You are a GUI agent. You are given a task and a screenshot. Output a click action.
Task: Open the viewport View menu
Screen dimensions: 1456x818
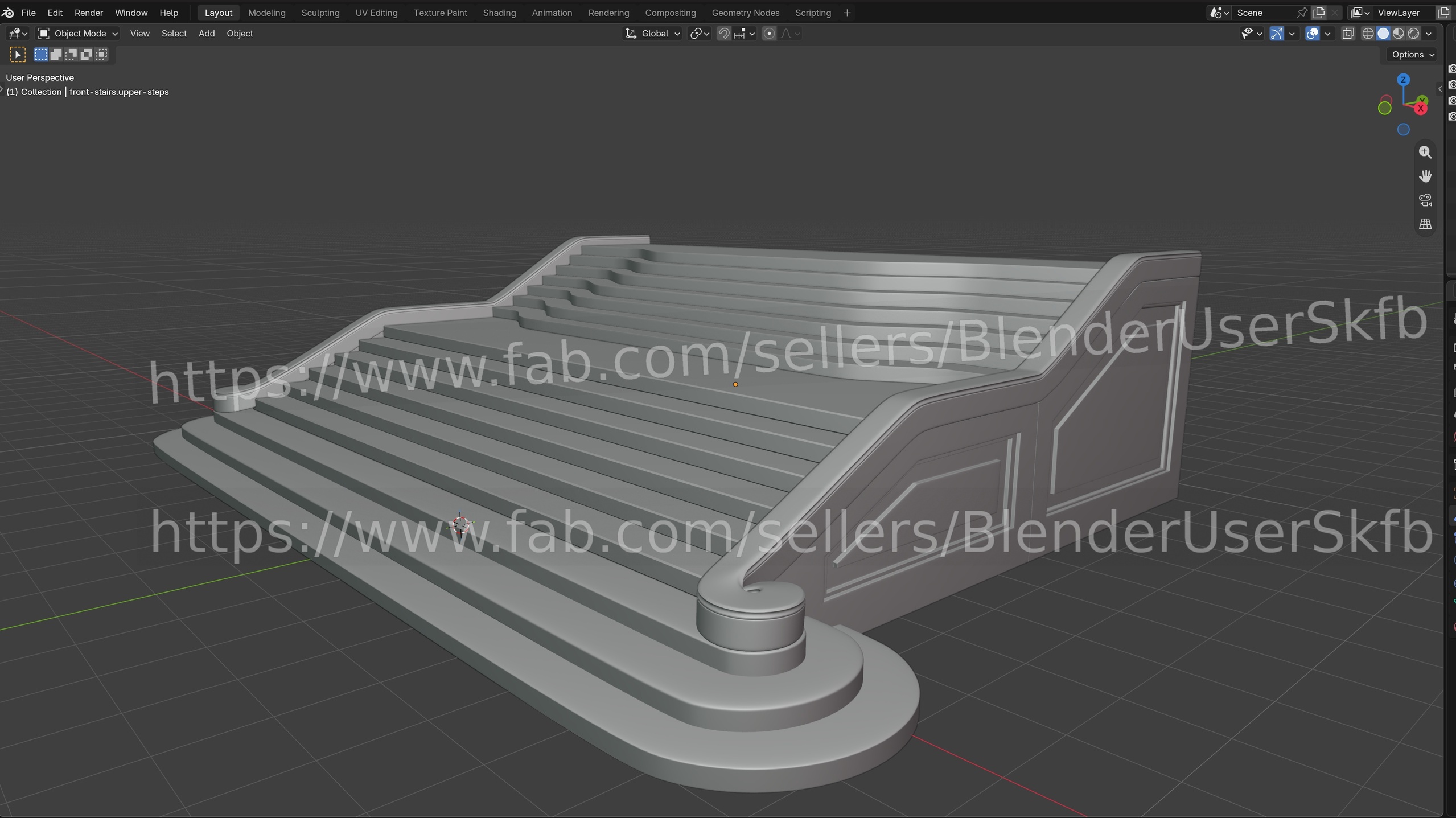140,34
